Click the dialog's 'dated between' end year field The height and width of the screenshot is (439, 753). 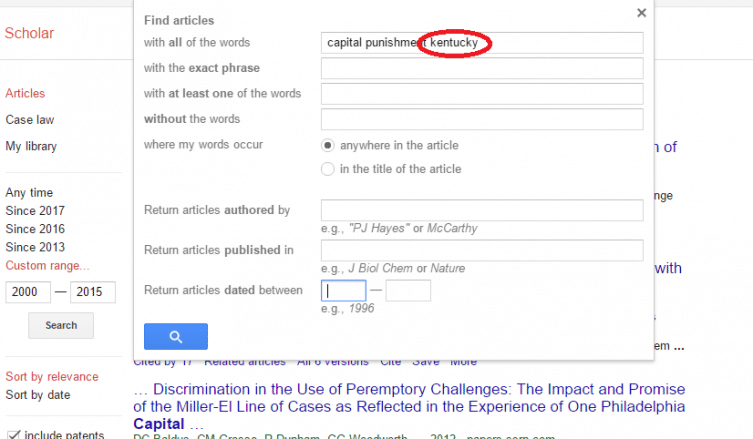click(408, 291)
